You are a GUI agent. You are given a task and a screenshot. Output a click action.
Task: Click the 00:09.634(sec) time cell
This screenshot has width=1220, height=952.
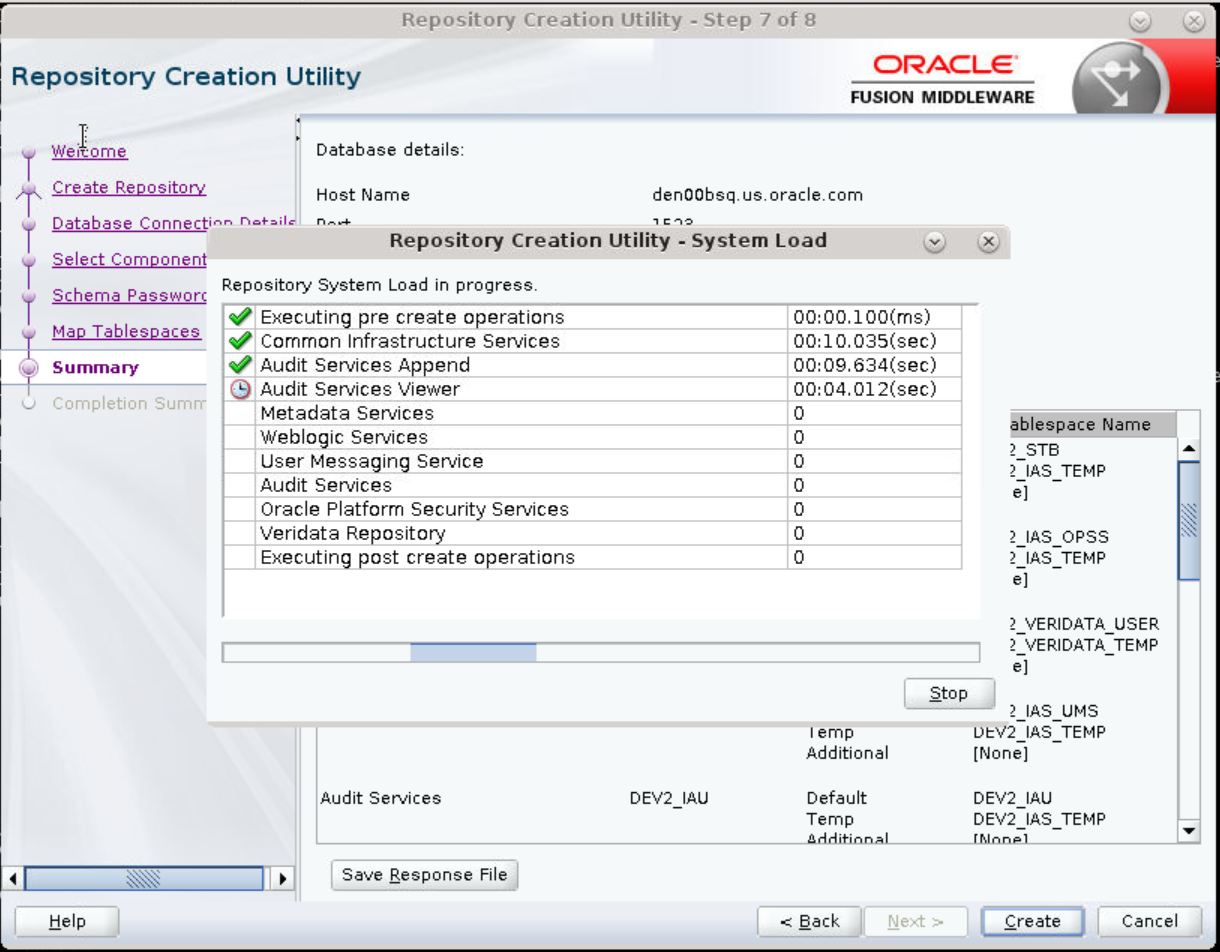[874, 365]
